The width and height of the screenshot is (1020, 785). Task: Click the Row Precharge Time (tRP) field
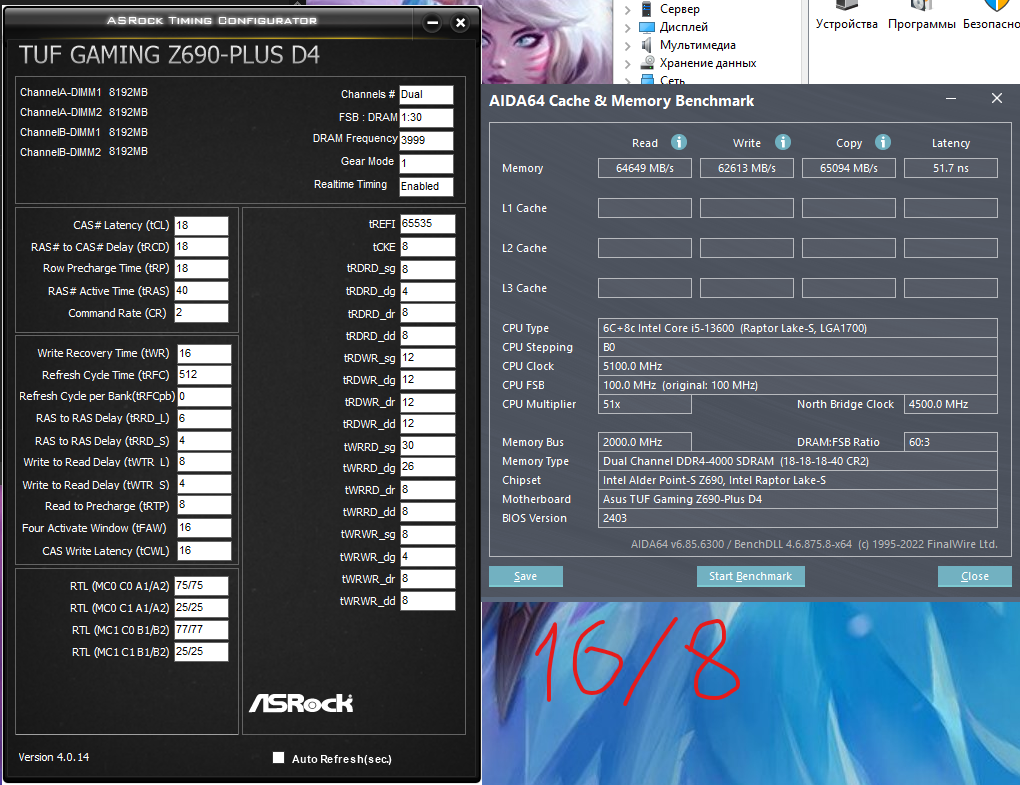coord(202,269)
